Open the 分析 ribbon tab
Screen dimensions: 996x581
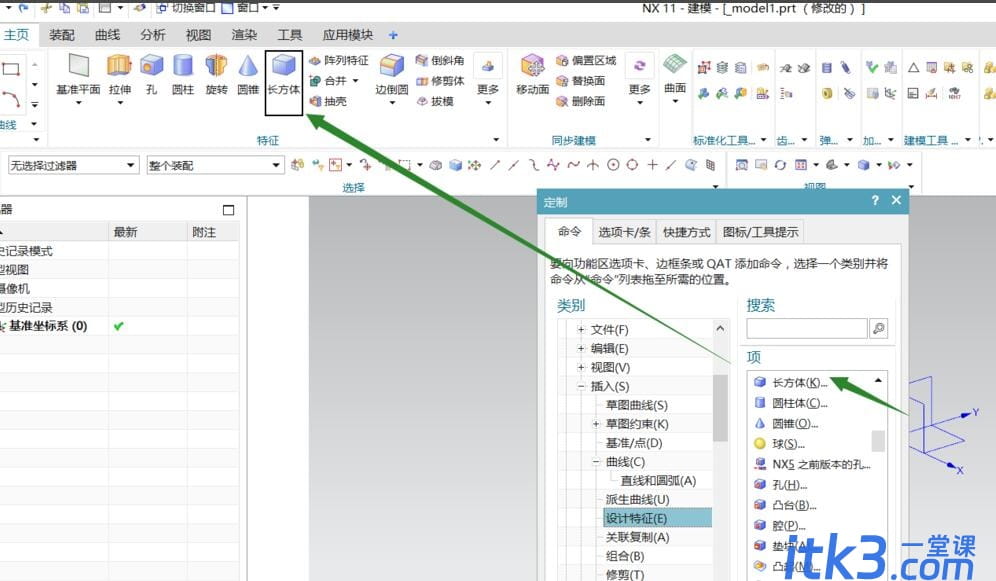coord(153,35)
